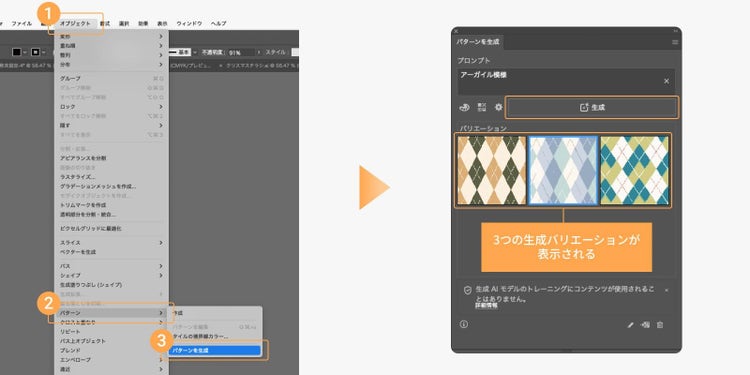The height and width of the screenshot is (375, 750).
Task: Open the 詳細情報 link
Action: (486, 306)
